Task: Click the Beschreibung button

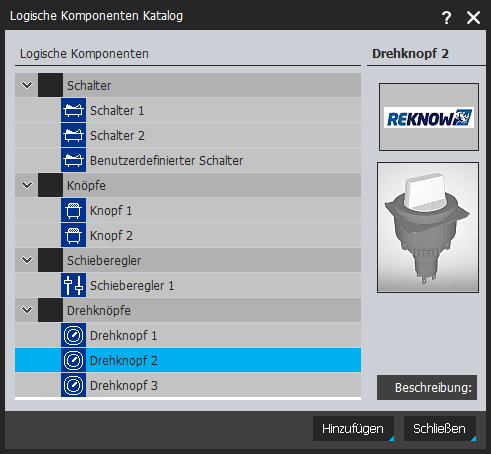Action: (427, 388)
